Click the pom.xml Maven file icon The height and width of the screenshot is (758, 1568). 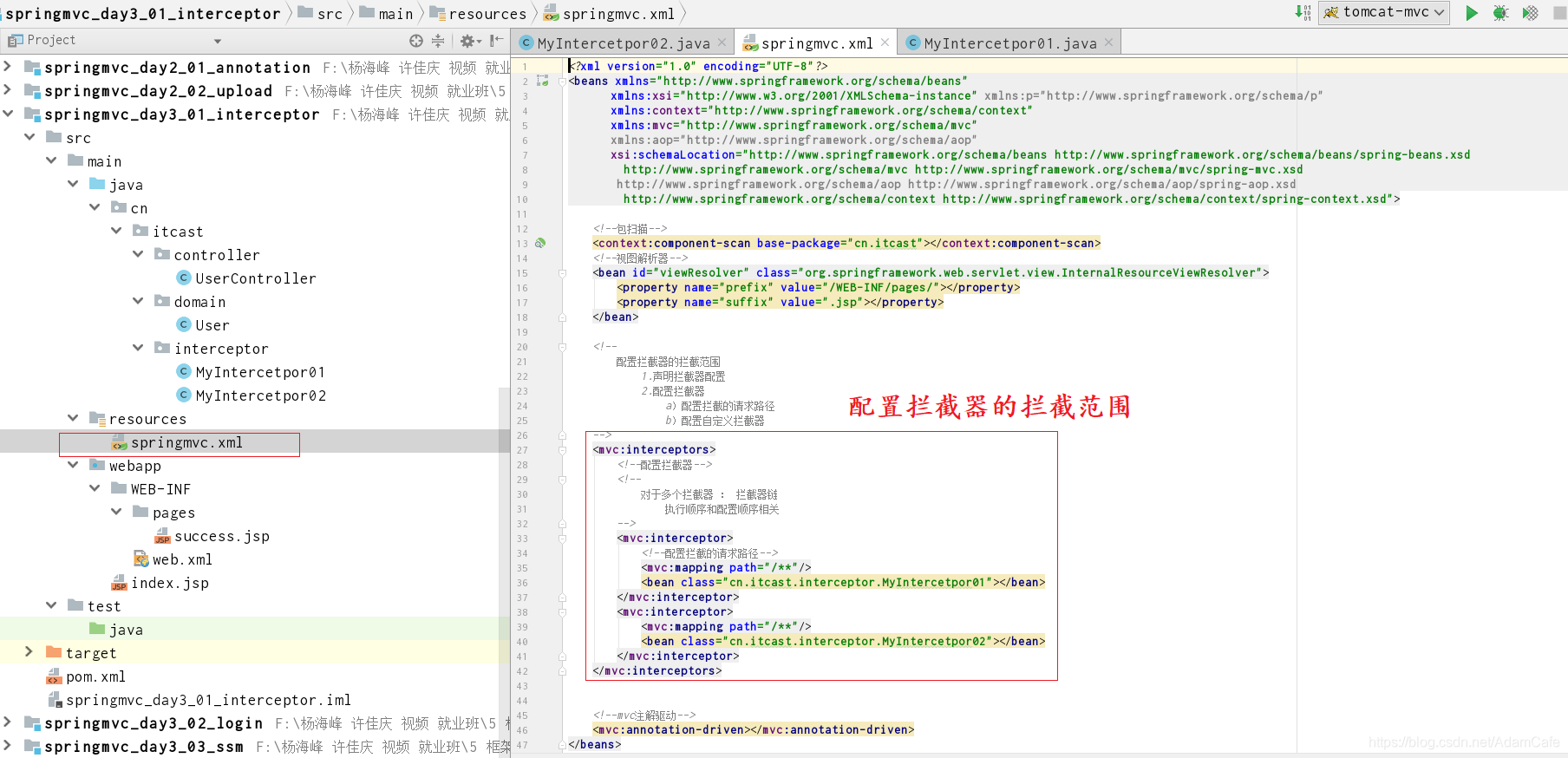click(x=54, y=676)
